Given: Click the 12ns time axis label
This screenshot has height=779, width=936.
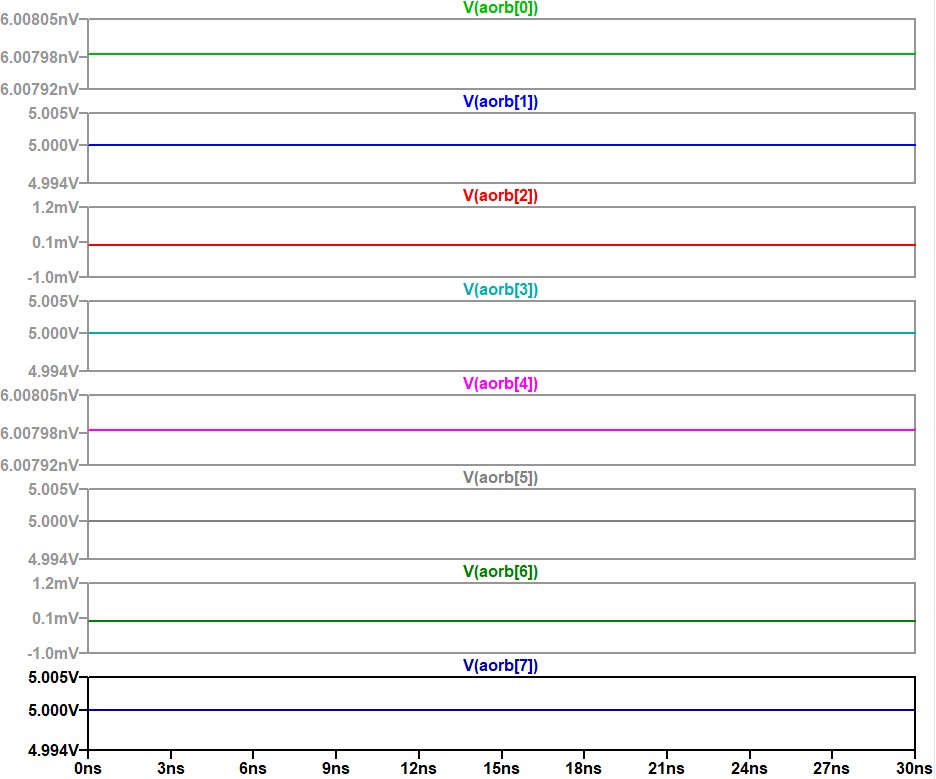Looking at the screenshot, I should coord(418,768).
